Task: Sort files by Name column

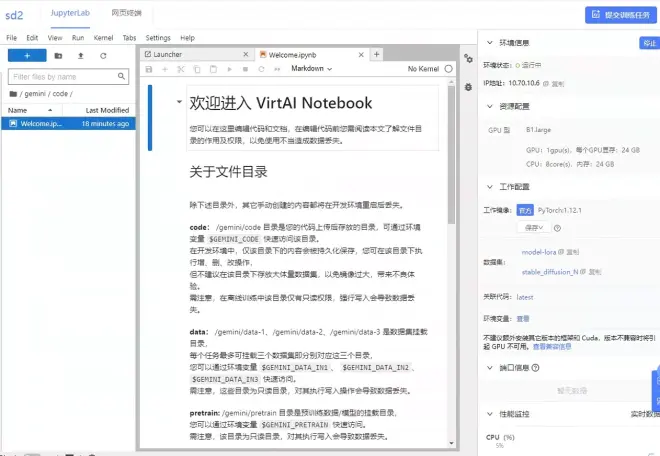Action: point(32,110)
